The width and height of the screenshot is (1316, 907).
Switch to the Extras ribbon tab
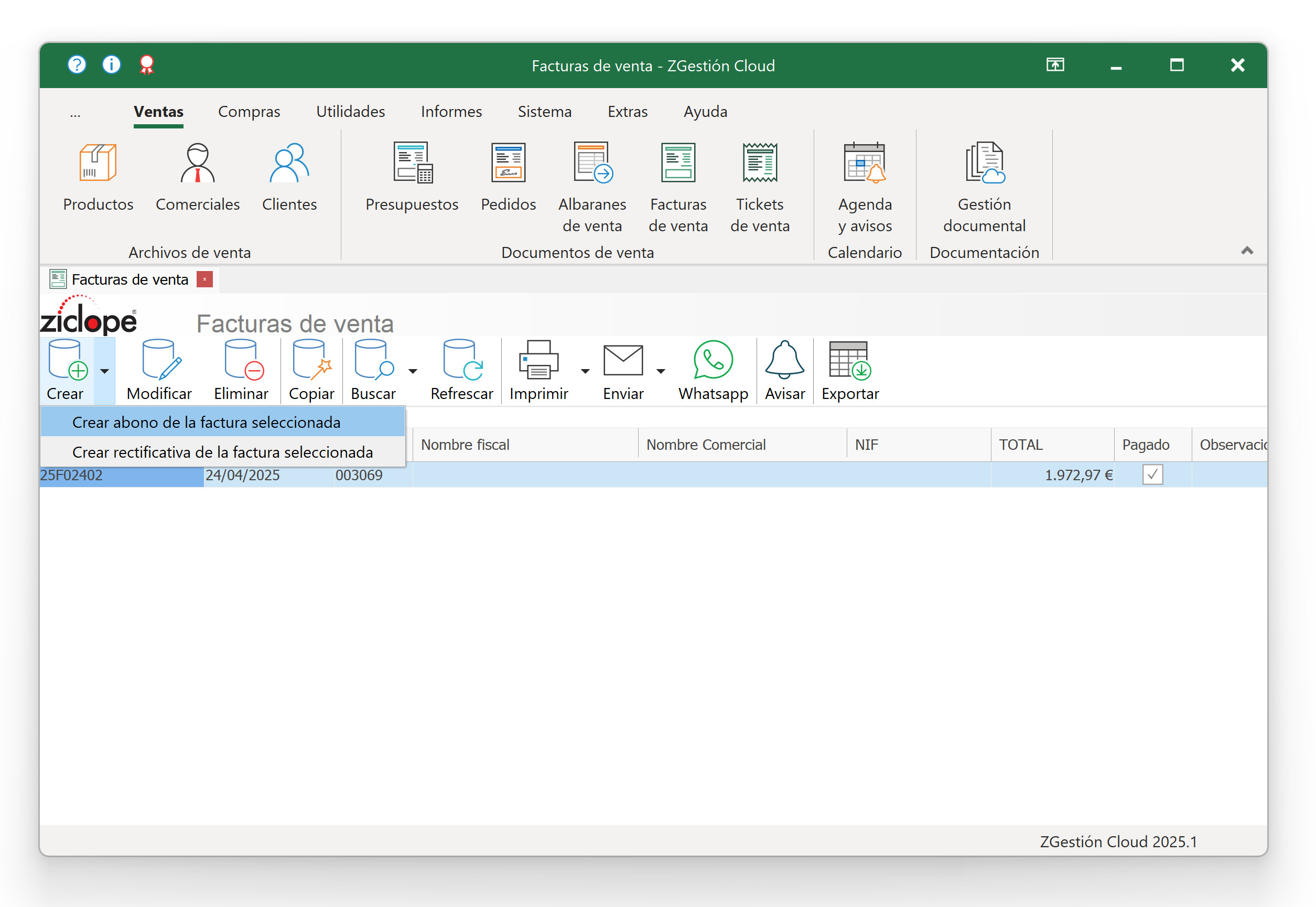[x=628, y=112]
